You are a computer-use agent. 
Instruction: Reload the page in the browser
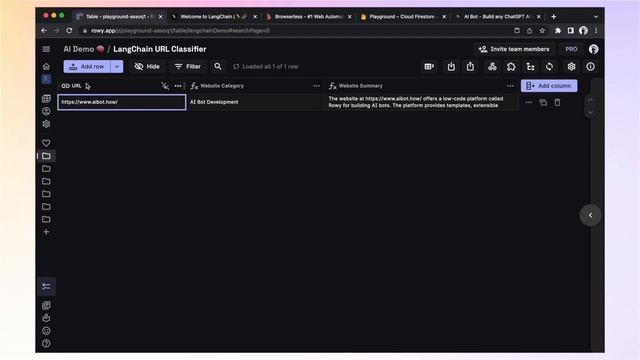click(x=69, y=31)
